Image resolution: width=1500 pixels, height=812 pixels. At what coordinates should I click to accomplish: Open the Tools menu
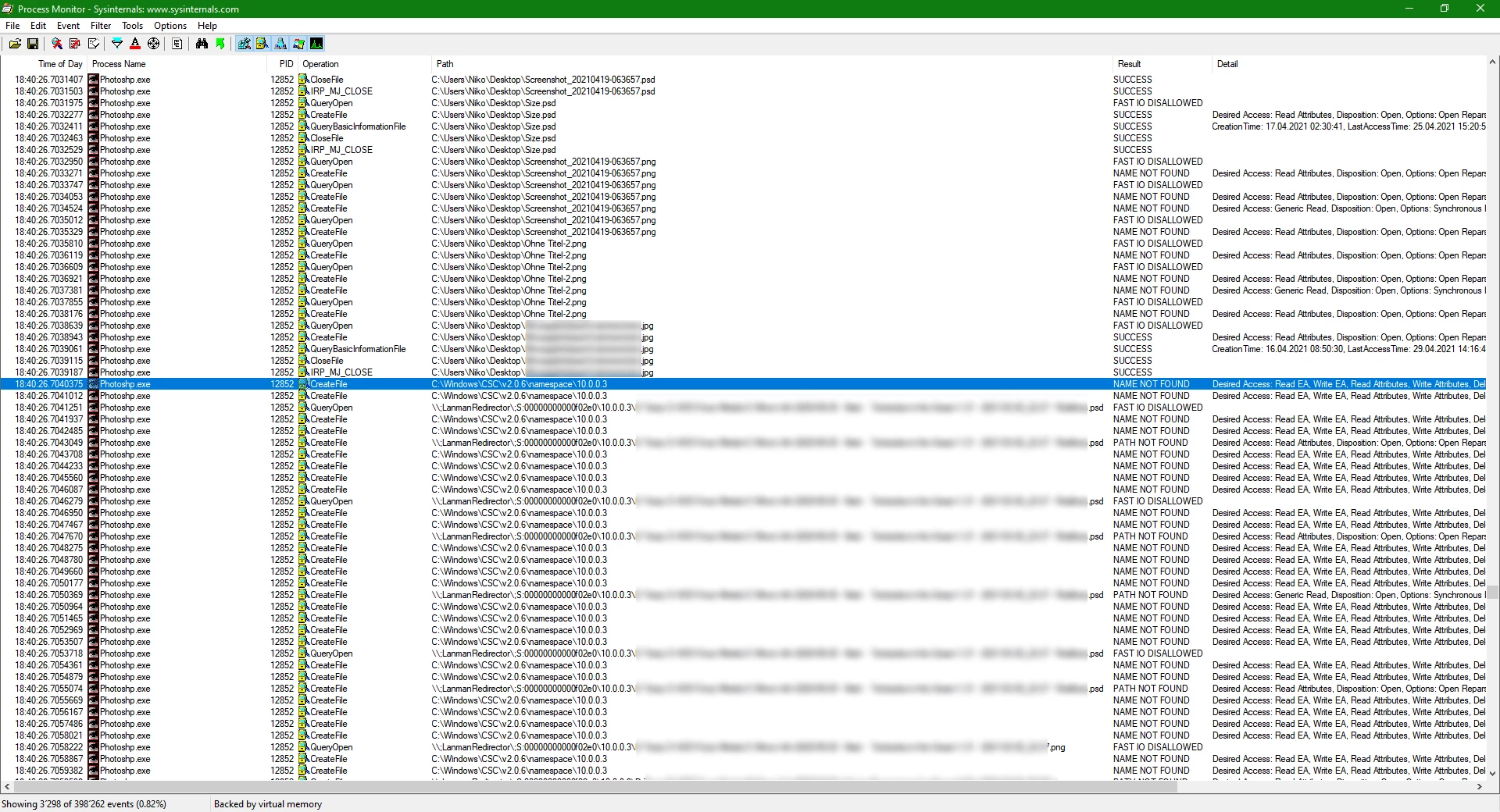(x=133, y=26)
